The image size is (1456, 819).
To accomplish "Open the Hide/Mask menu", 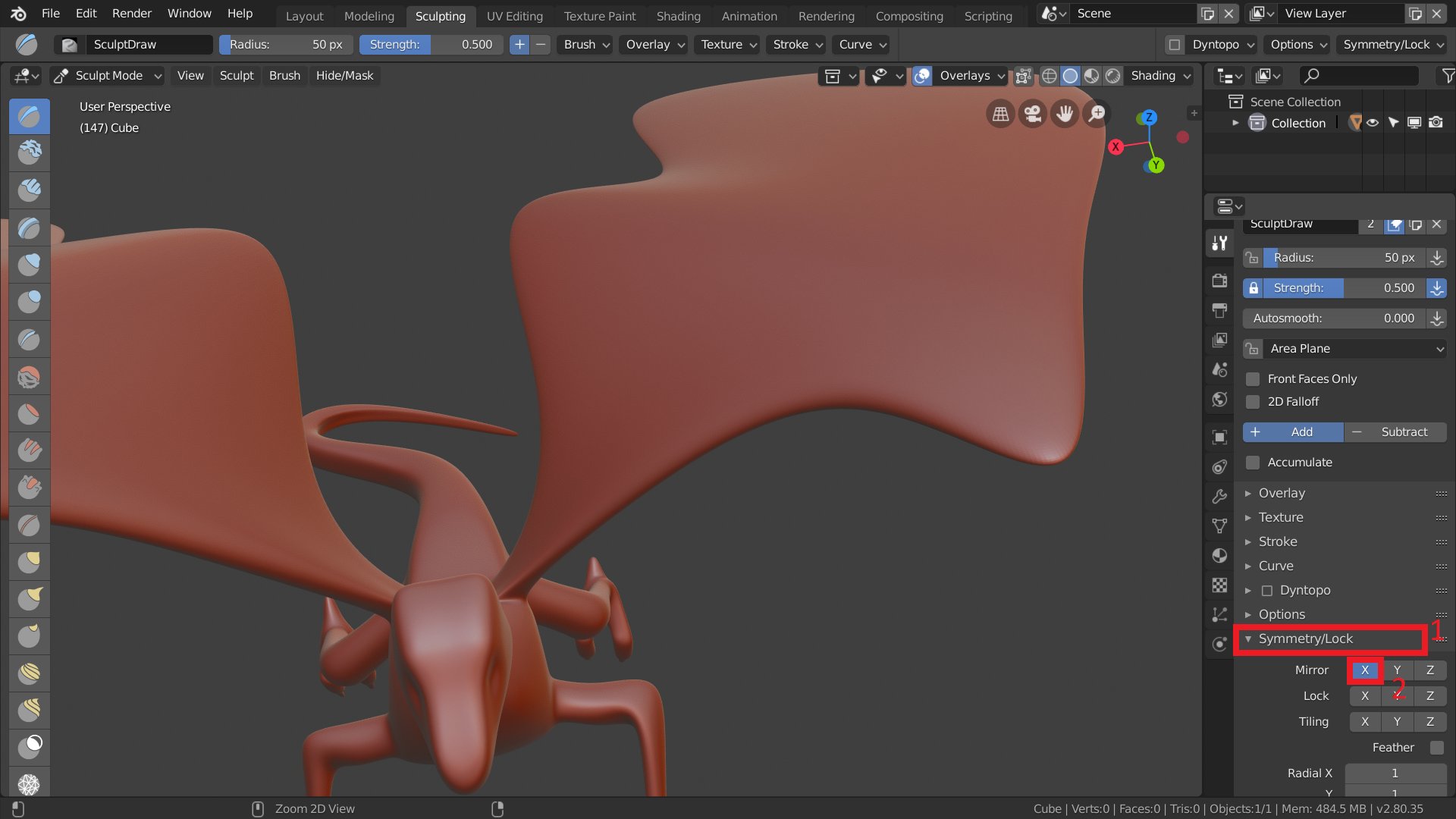I will point(344,76).
